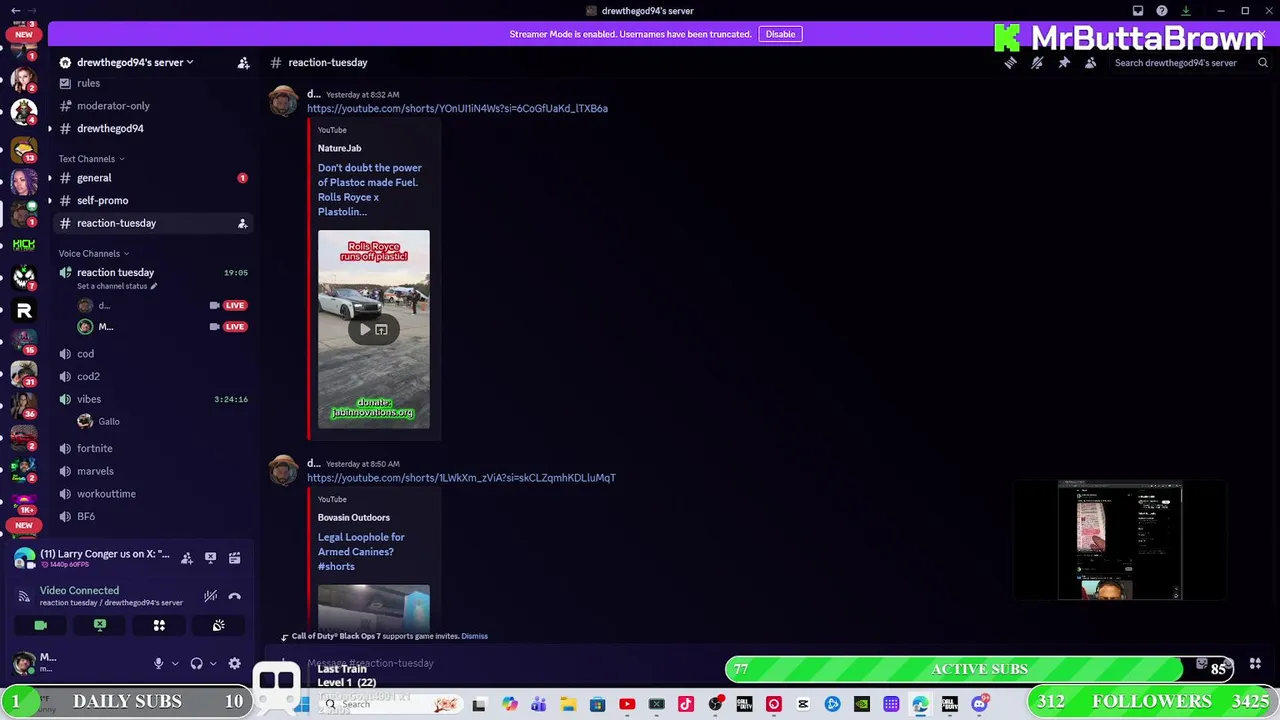The width and height of the screenshot is (1280, 720).
Task: Toggle green screen share button
Action: click(x=100, y=625)
